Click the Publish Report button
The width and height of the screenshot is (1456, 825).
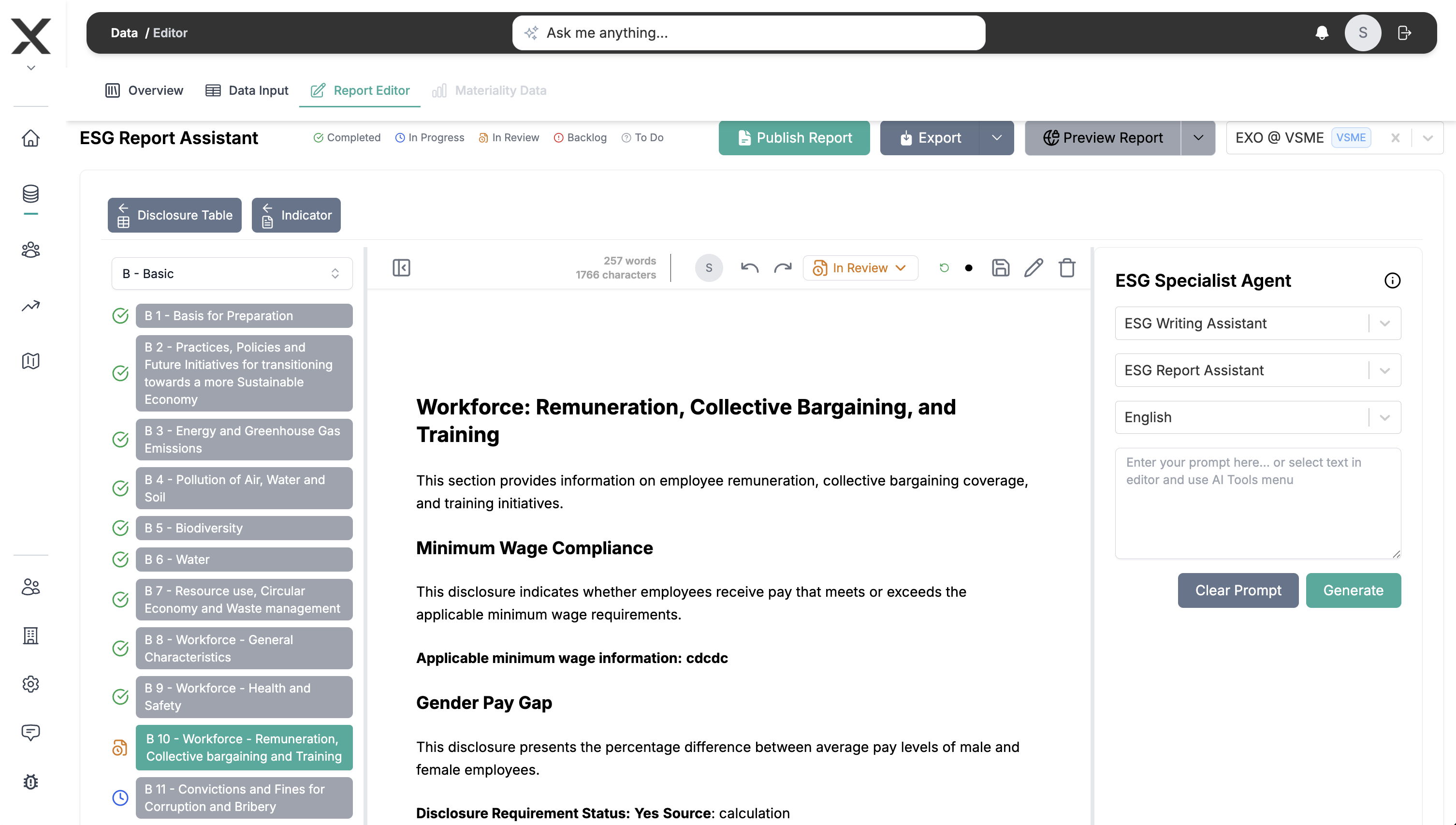tap(794, 138)
